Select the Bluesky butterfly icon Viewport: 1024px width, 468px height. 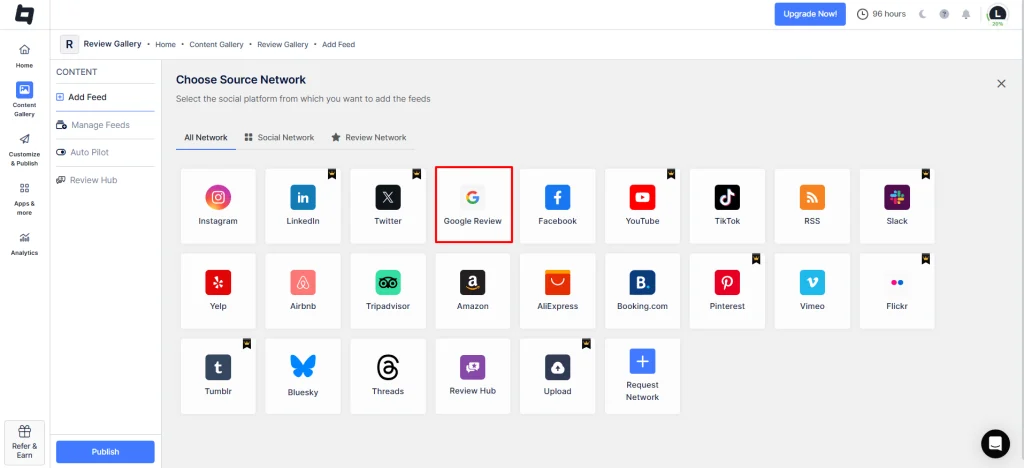click(x=303, y=366)
